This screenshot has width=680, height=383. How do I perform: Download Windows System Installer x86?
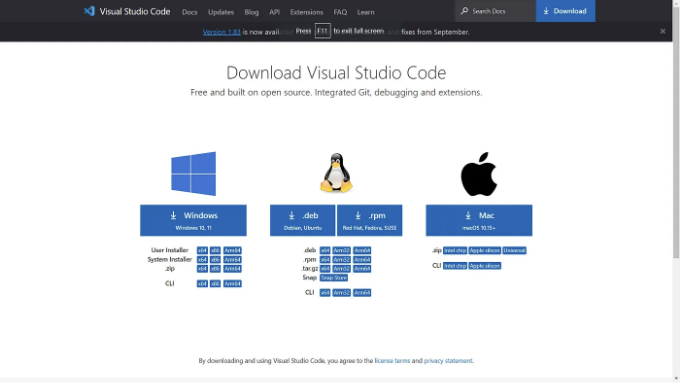(215, 259)
